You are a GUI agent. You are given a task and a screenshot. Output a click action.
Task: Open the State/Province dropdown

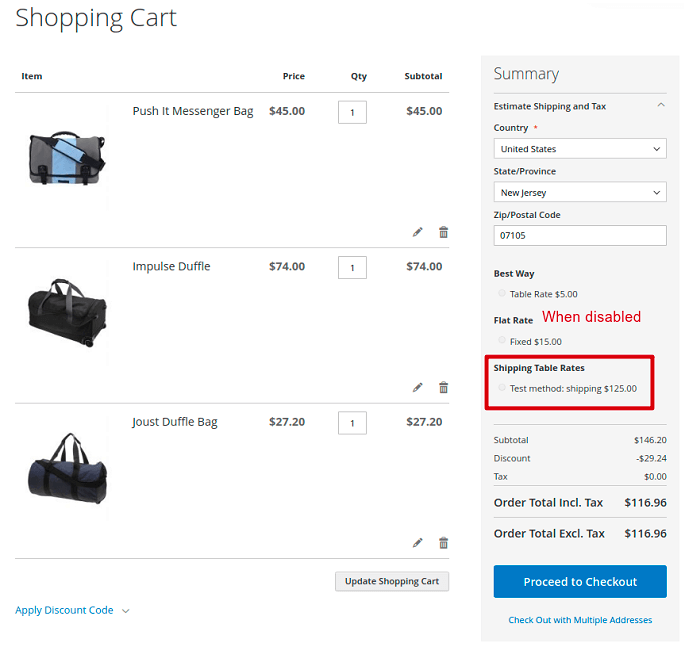pyautogui.click(x=579, y=192)
